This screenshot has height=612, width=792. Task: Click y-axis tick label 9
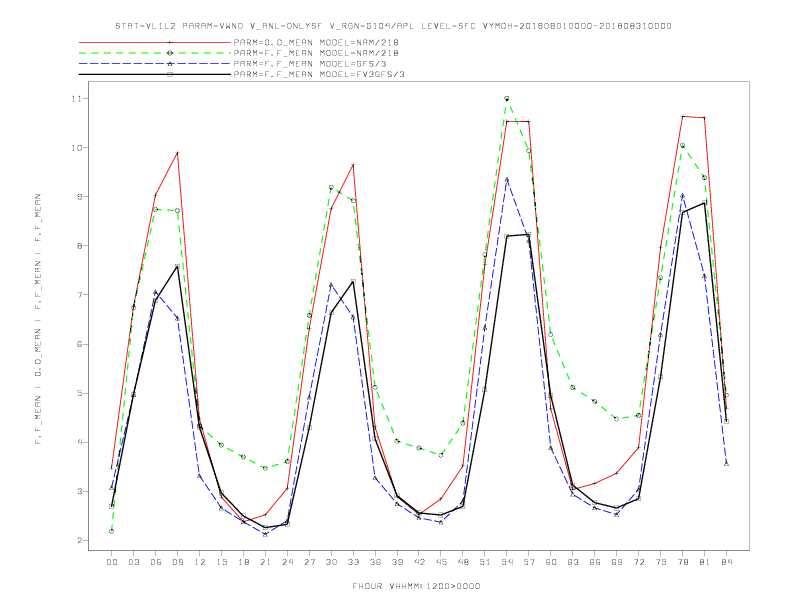coord(79,196)
